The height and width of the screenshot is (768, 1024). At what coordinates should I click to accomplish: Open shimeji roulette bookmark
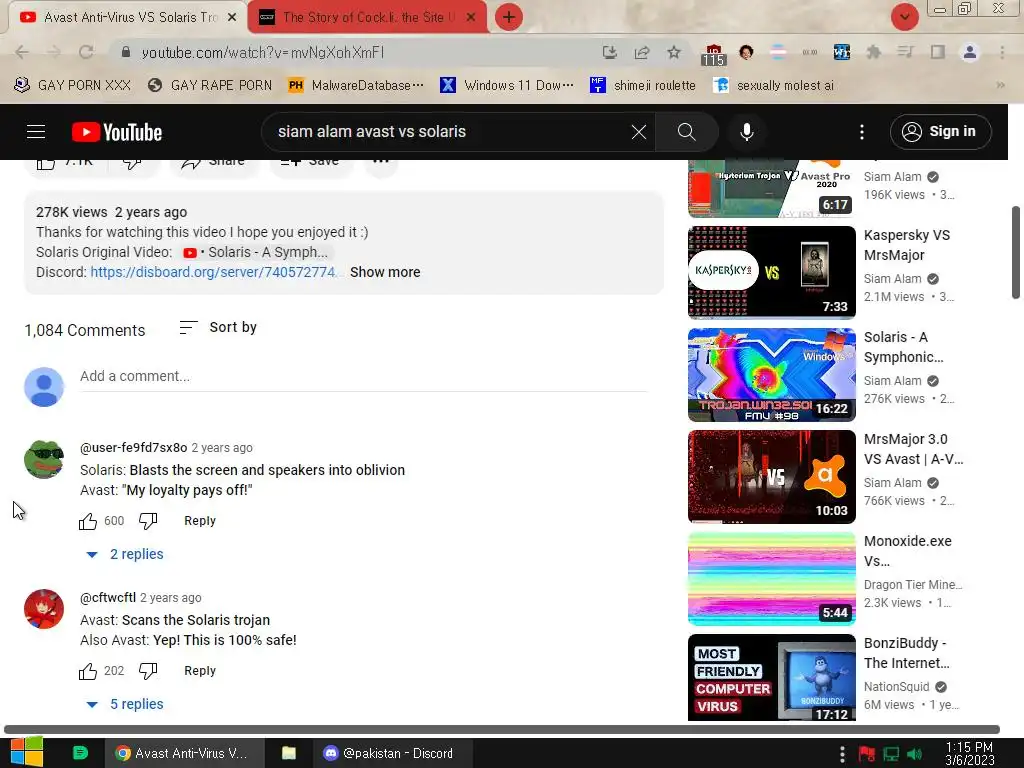[642, 86]
